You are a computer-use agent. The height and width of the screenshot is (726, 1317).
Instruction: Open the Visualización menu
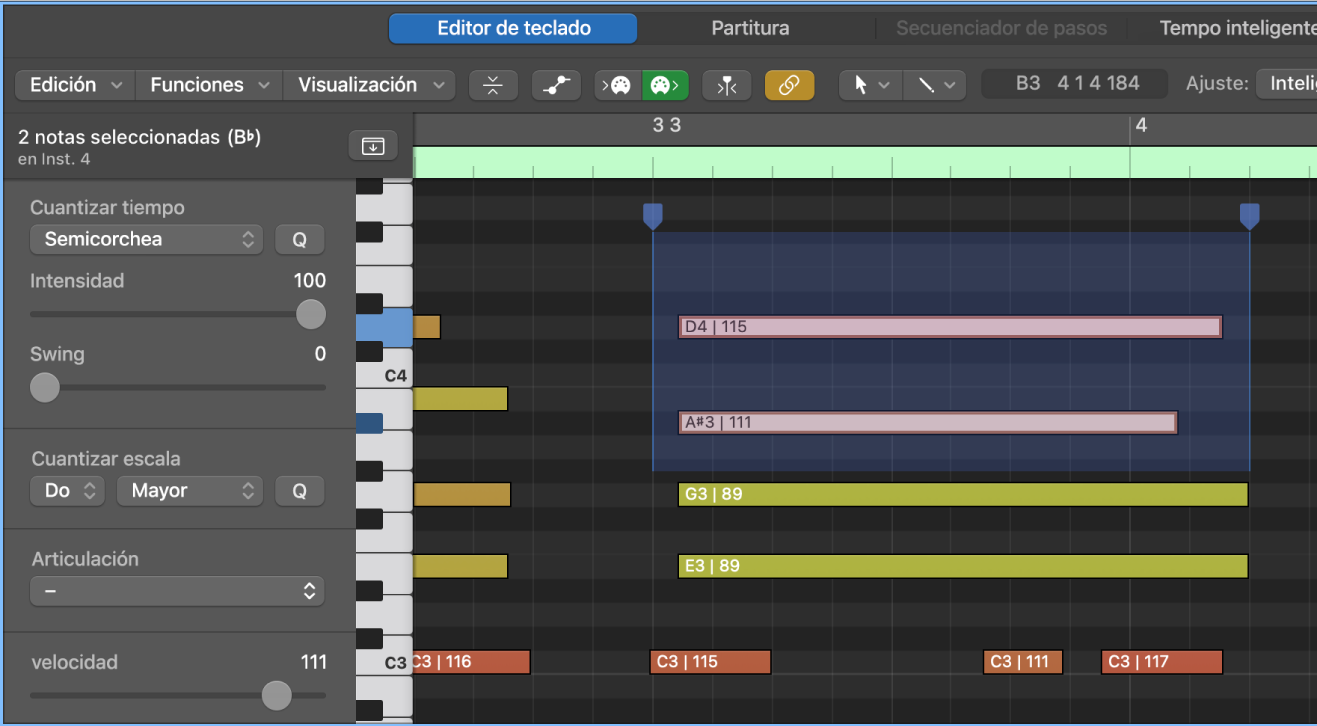(369, 85)
